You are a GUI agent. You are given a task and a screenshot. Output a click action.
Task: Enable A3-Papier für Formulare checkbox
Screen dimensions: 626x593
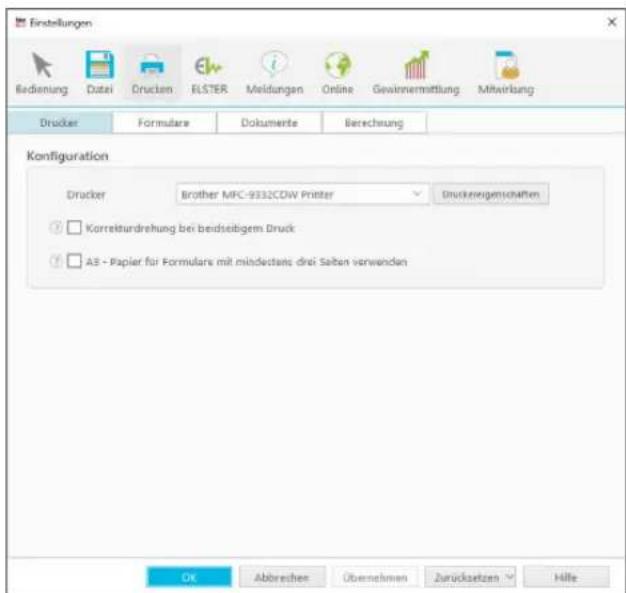tap(74, 261)
